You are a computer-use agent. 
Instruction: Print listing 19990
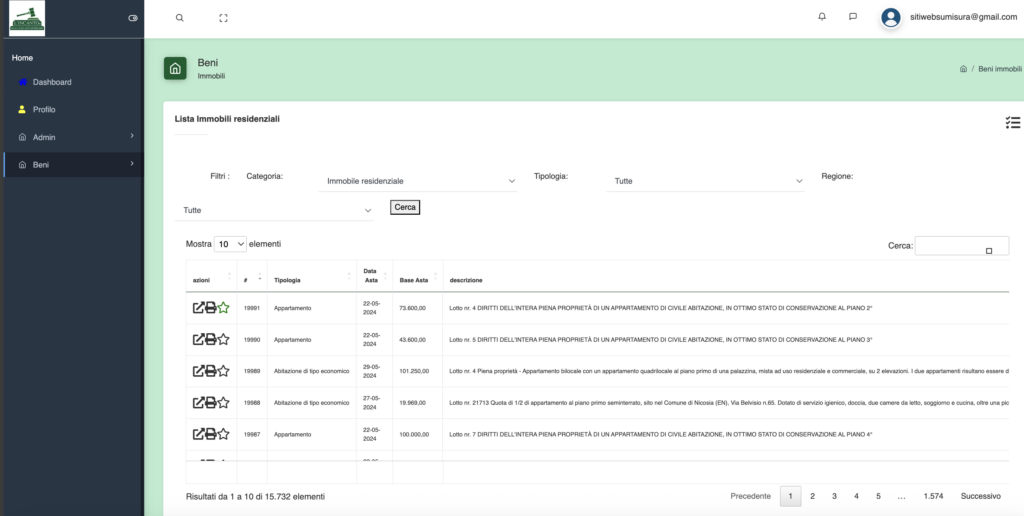211,340
